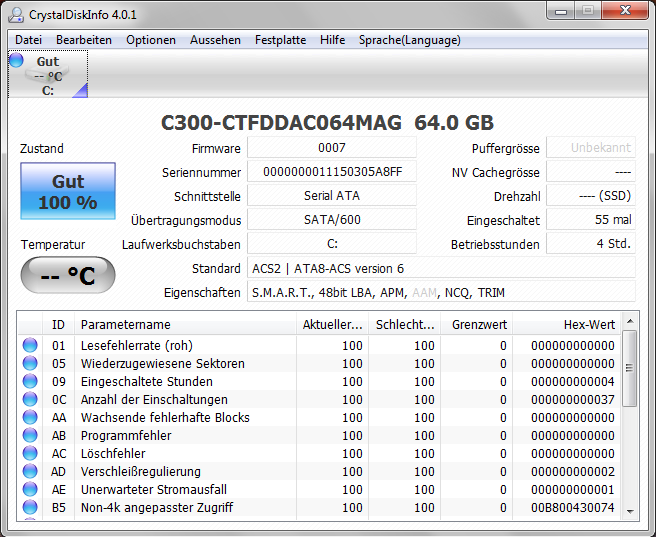Click the blue health orb on drive tab

point(16,60)
